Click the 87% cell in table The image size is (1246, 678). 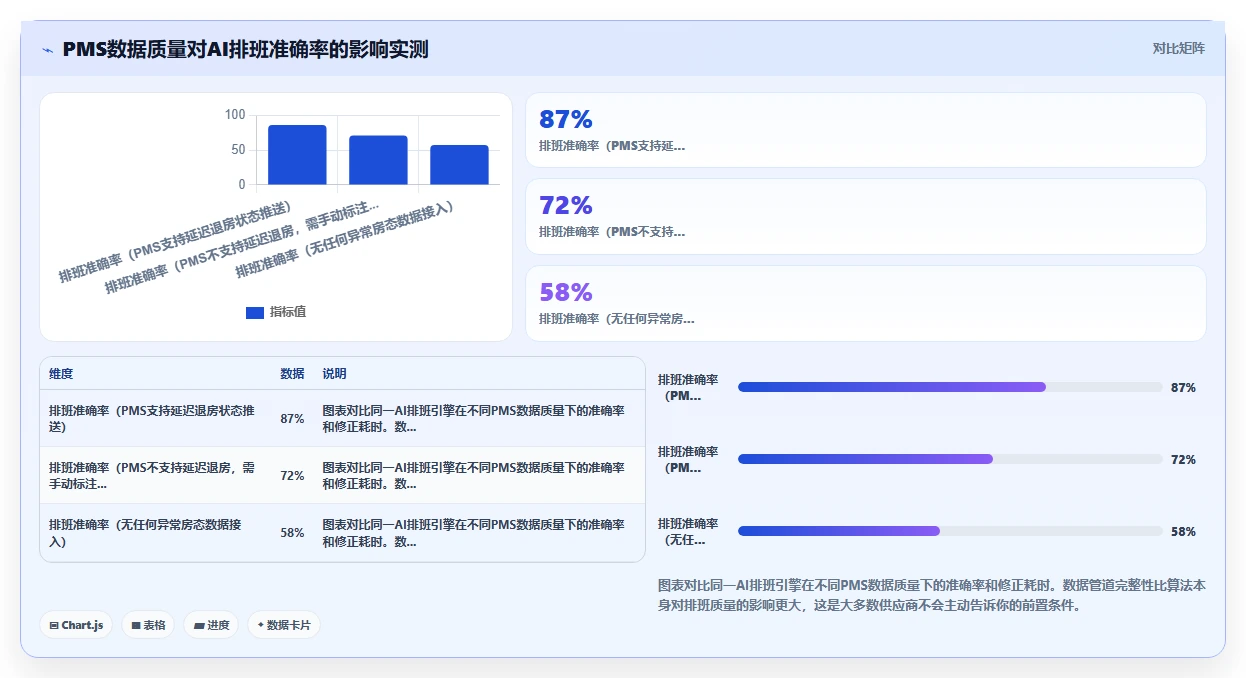click(292, 419)
